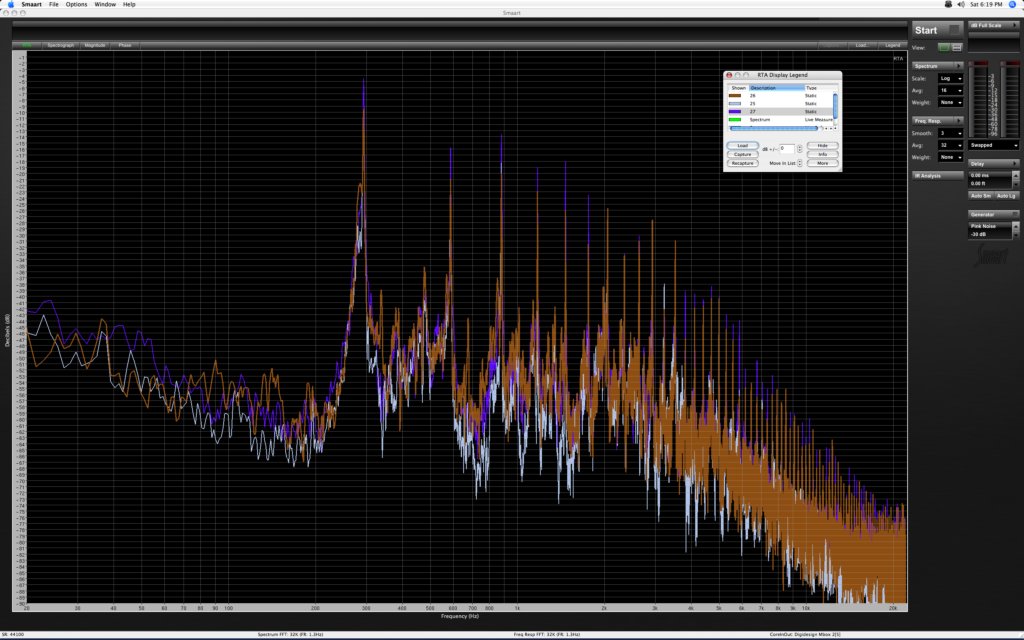Click the Description column header in the legend
This screenshot has width=1024, height=640.
pos(776,88)
